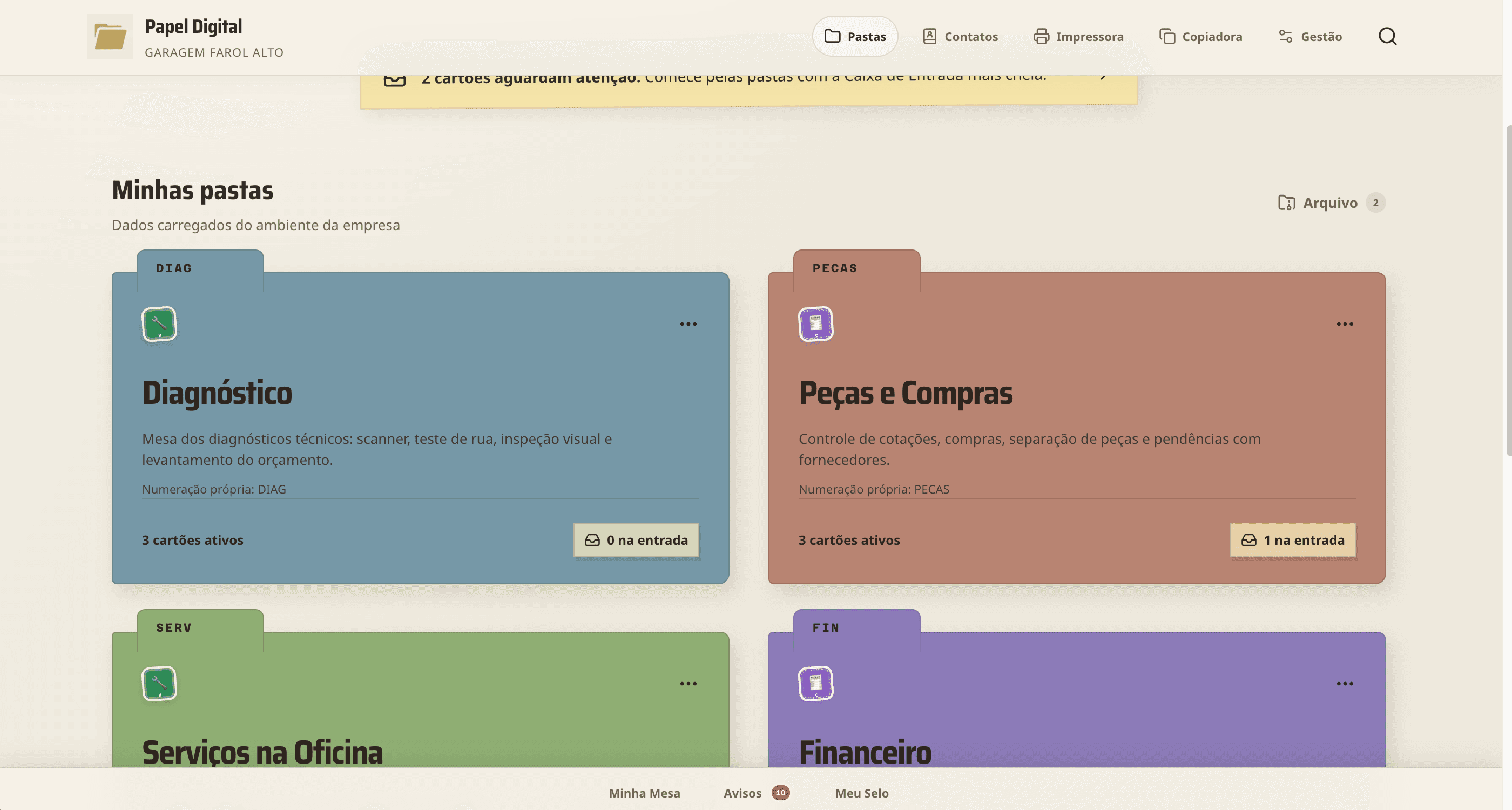Click the 'Minhas pastas' heading
The image size is (1512, 810).
click(x=193, y=190)
